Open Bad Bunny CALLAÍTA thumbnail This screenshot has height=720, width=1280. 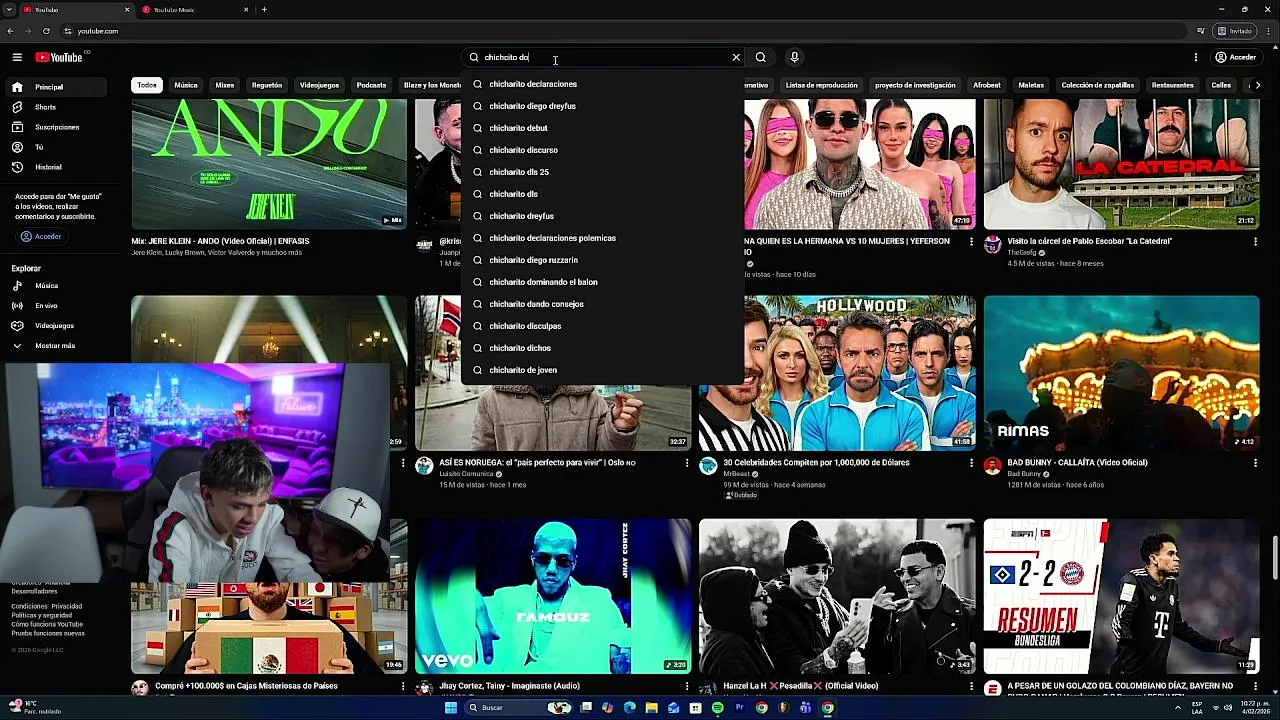pos(1121,373)
